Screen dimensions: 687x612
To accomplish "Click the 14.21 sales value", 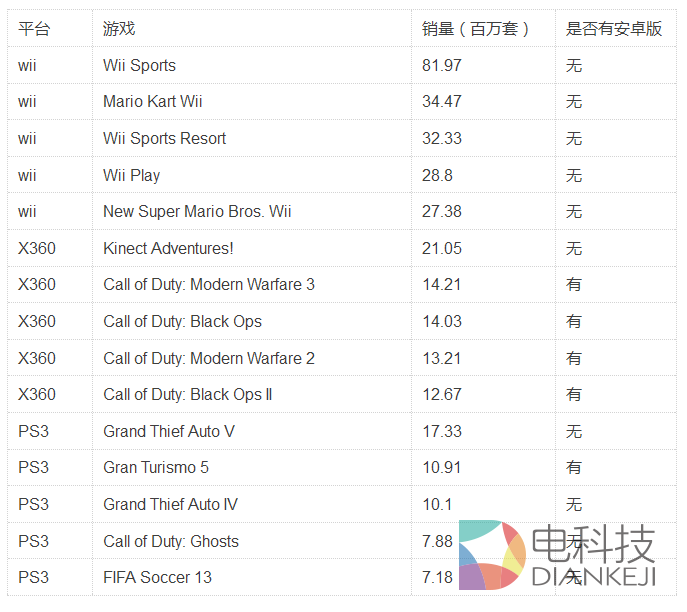I will [442, 285].
